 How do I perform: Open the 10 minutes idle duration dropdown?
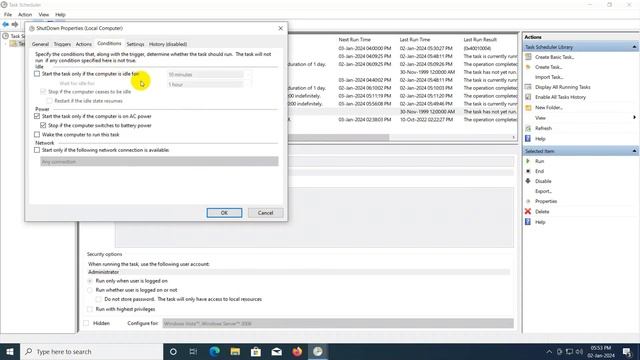click(209, 74)
